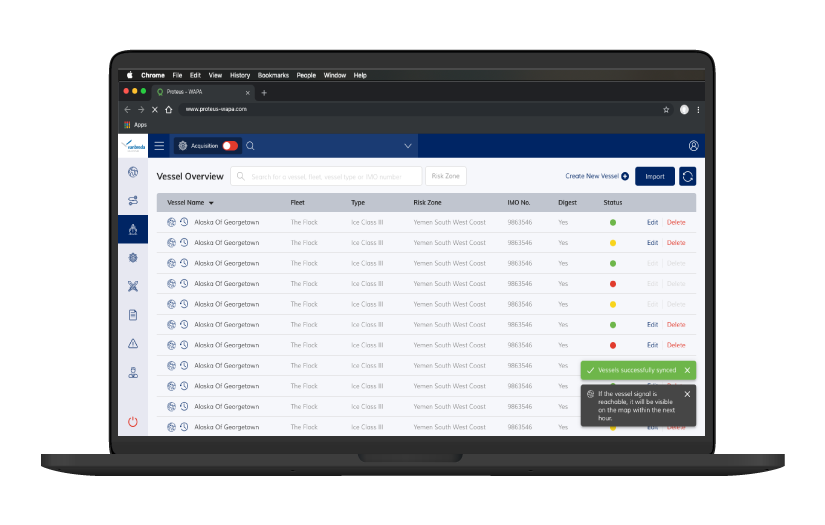The width and height of the screenshot is (825, 525).
Task: Click history clock icon in first vessel row
Action: click(x=184, y=222)
